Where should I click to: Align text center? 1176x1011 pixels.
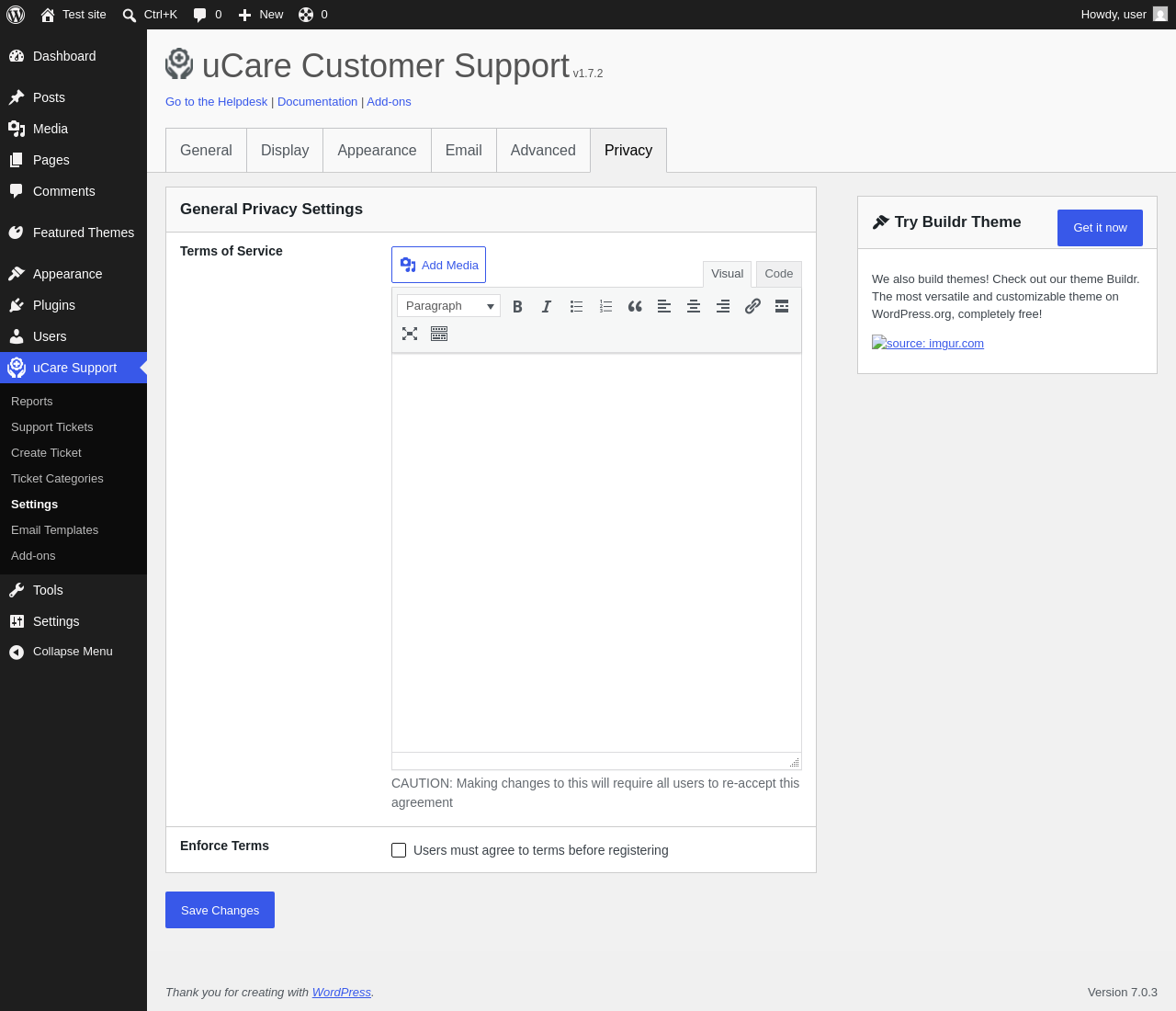(694, 306)
